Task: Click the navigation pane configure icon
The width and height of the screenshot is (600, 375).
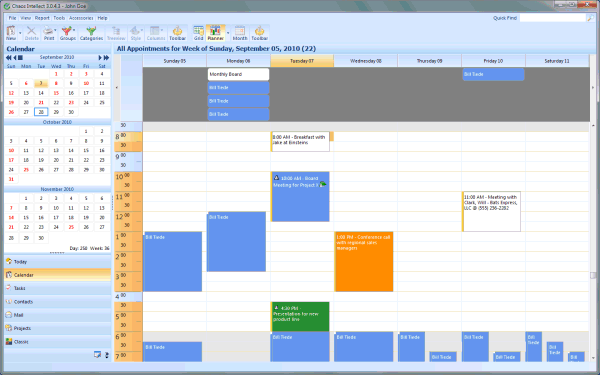Action: [x=97, y=355]
